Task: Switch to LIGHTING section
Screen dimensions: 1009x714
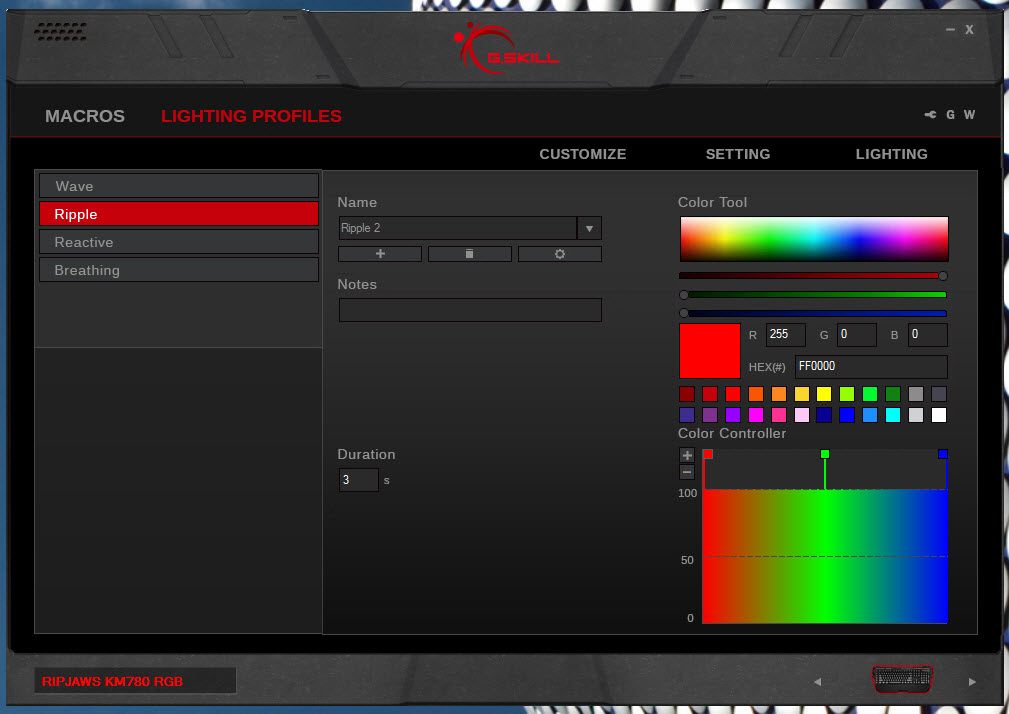Action: pos(891,154)
